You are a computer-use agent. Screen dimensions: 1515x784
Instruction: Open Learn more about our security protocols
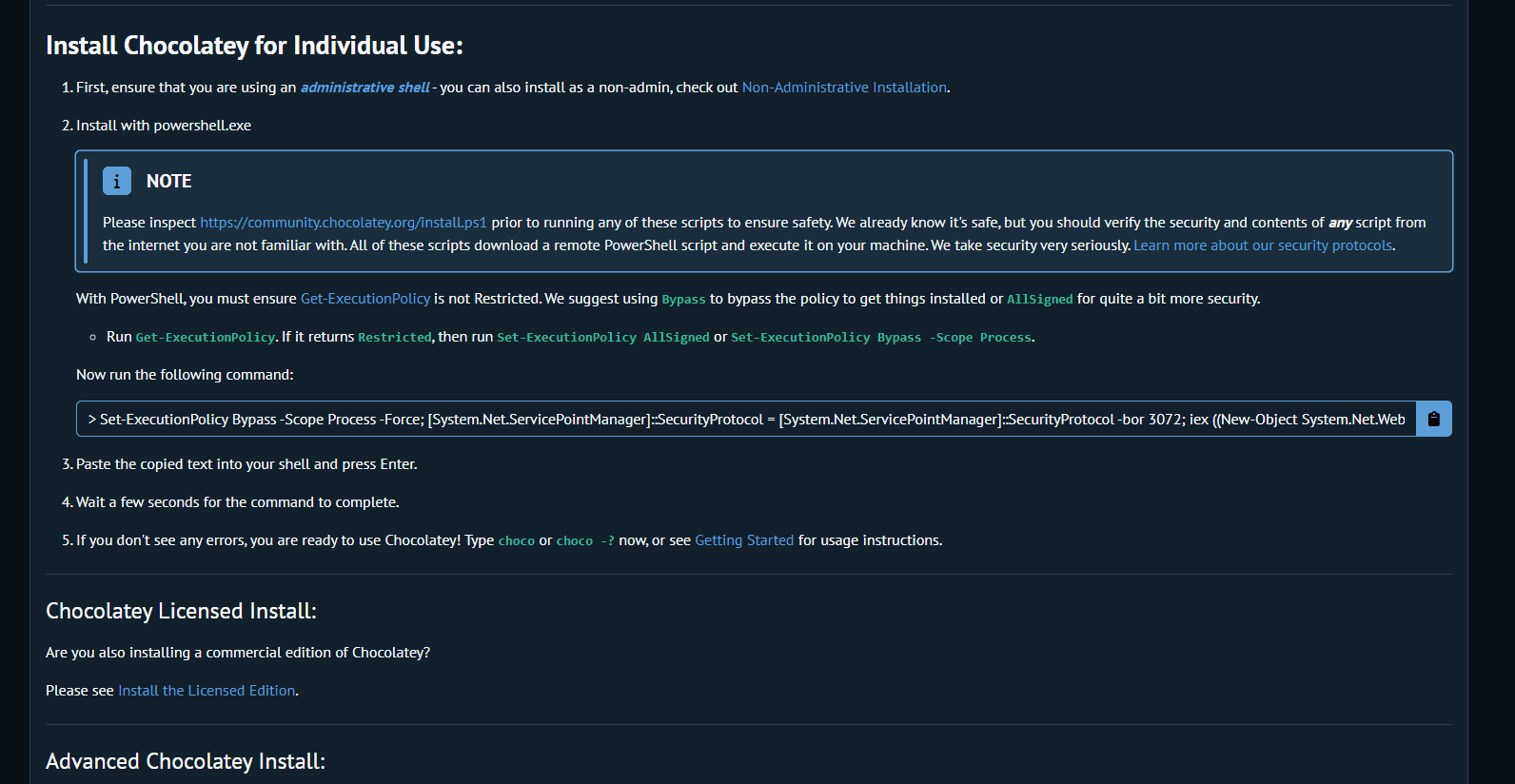[1263, 245]
